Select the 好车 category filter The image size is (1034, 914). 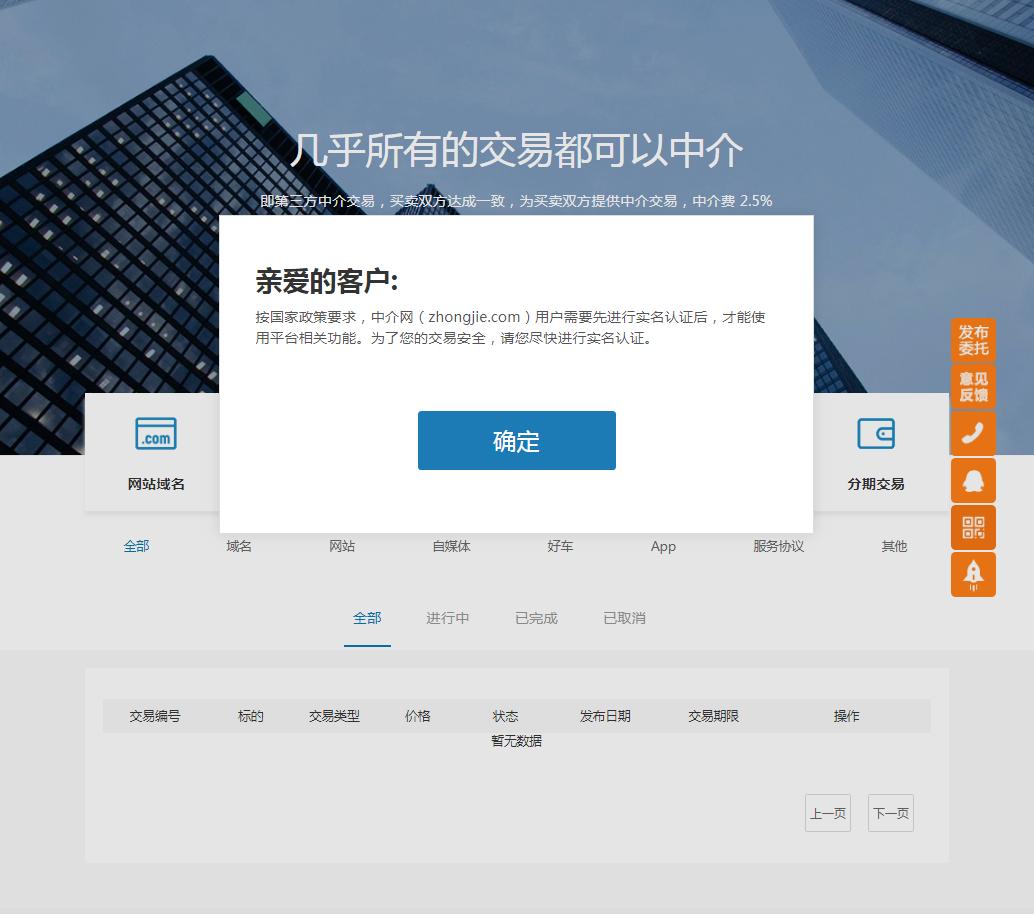point(561,546)
